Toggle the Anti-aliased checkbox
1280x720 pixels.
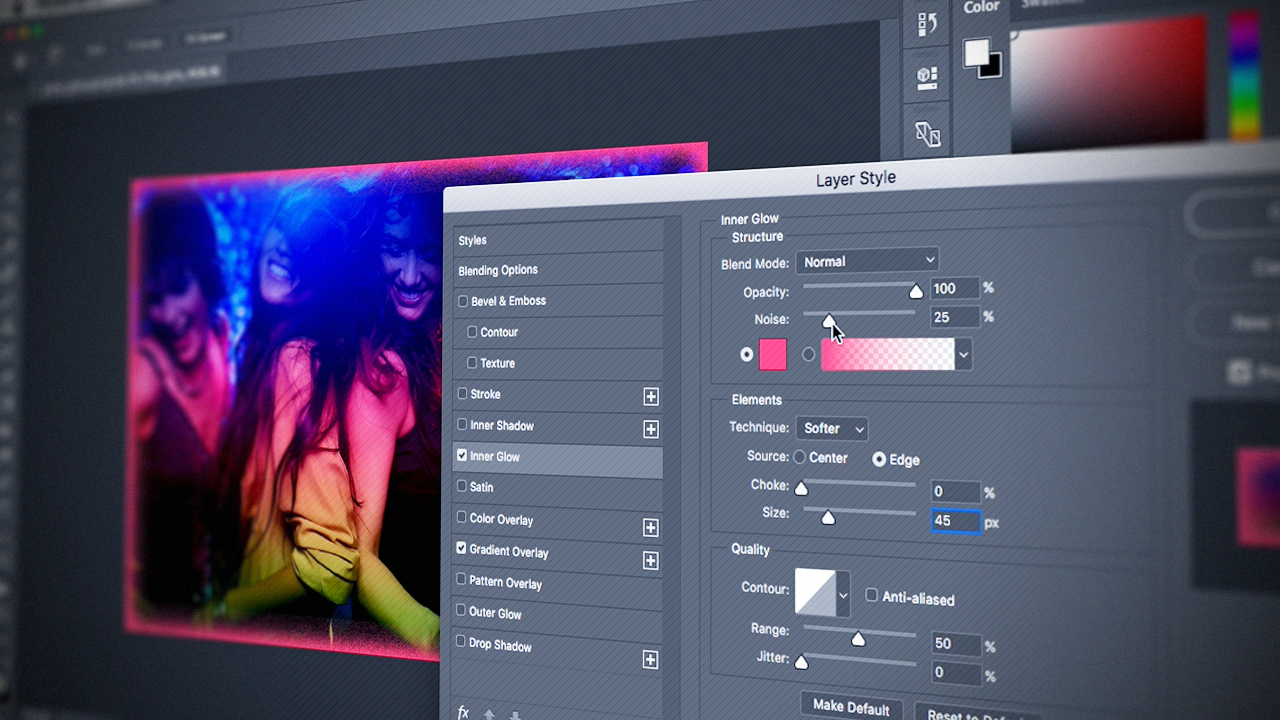(x=871, y=595)
